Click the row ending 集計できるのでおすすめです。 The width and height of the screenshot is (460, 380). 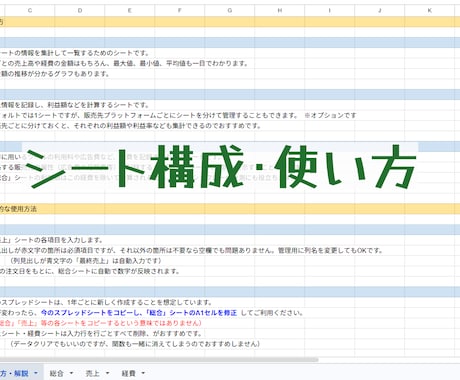coord(131,126)
